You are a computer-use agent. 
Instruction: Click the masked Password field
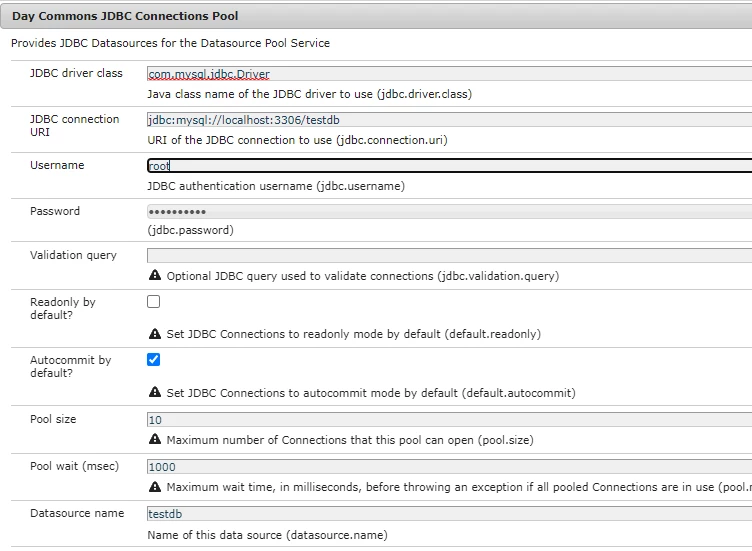pos(448,212)
